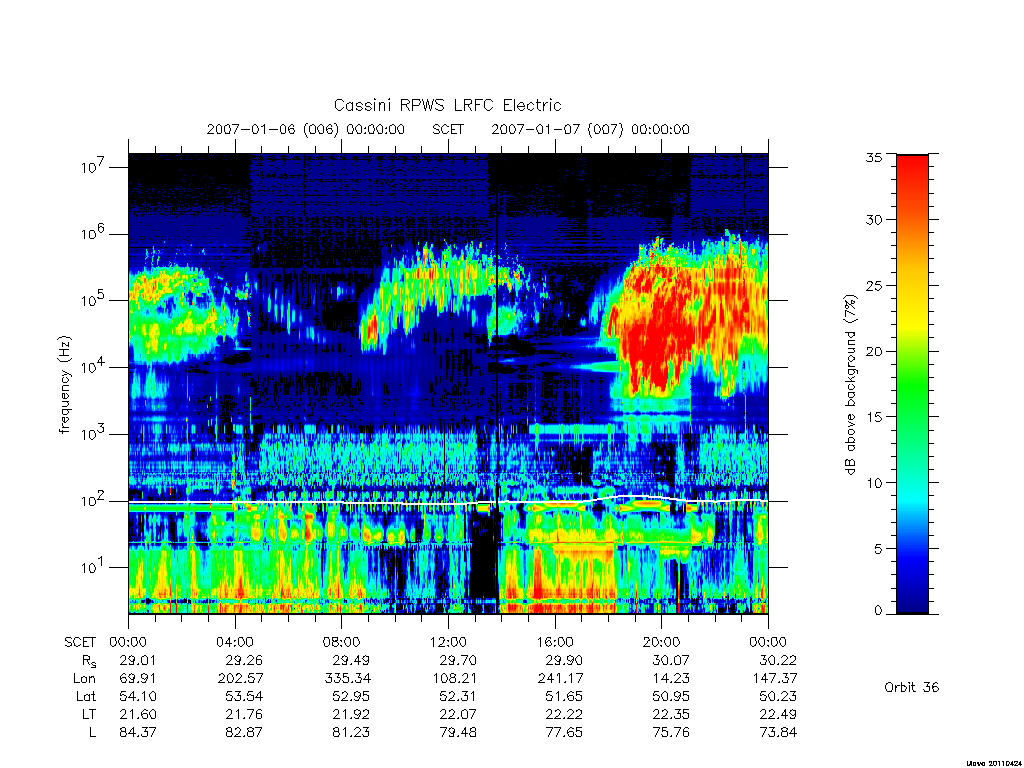Click the 35 tick on the color bar
1024x768 pixels.
pyautogui.click(x=873, y=157)
